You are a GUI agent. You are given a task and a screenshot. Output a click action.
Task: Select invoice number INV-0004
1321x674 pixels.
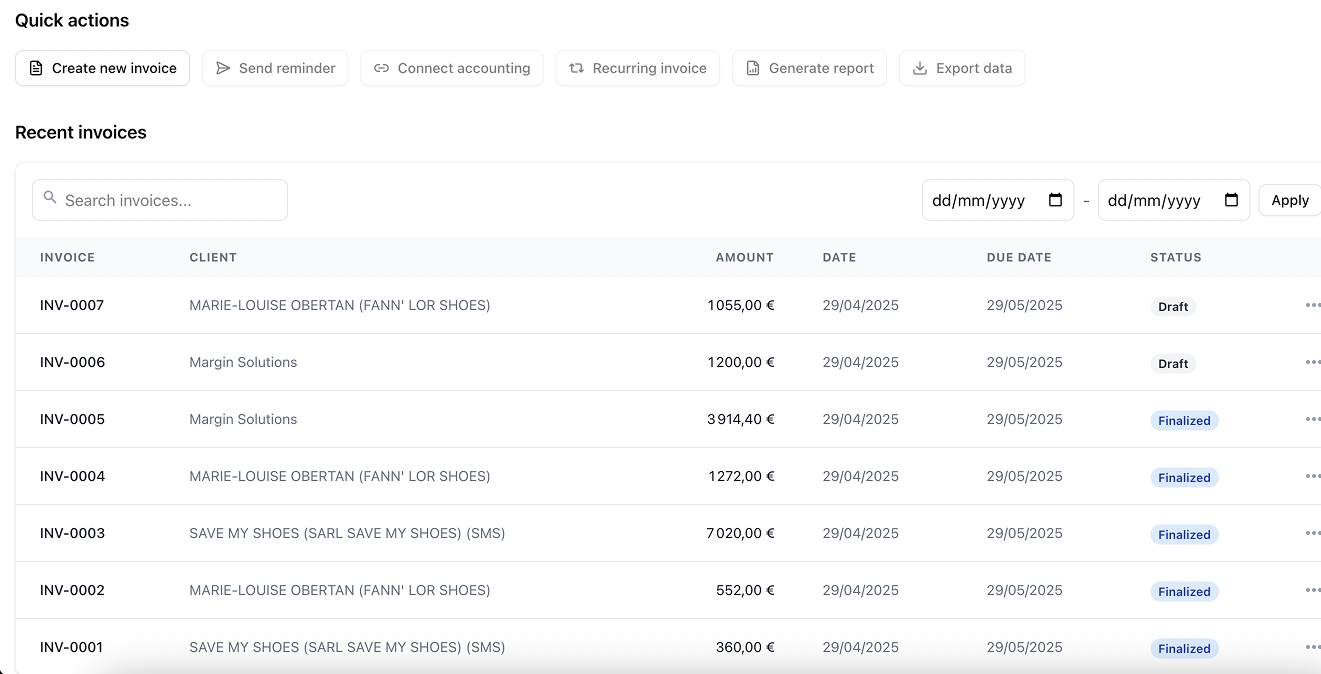click(x=72, y=476)
